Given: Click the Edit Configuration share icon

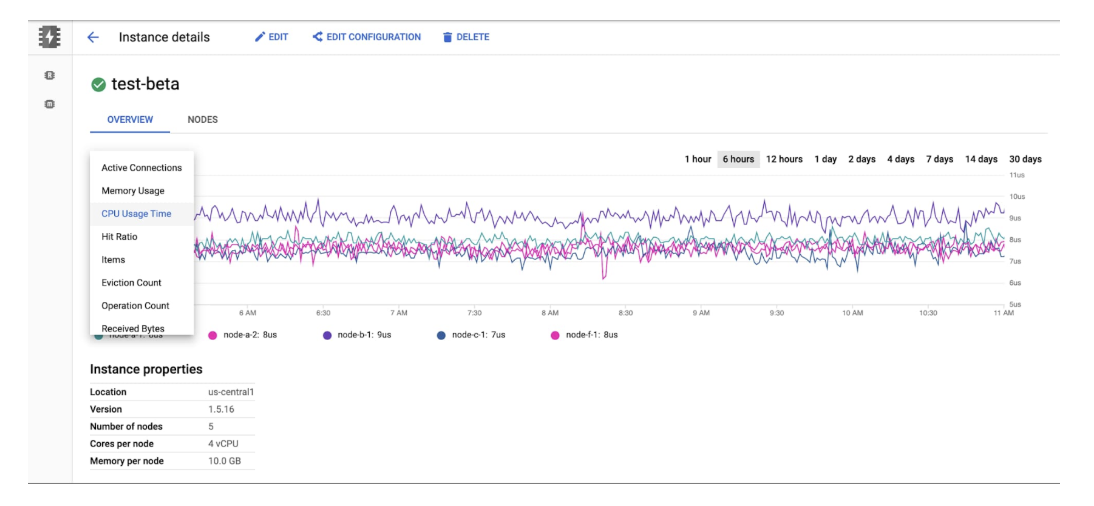Looking at the screenshot, I should point(318,37).
